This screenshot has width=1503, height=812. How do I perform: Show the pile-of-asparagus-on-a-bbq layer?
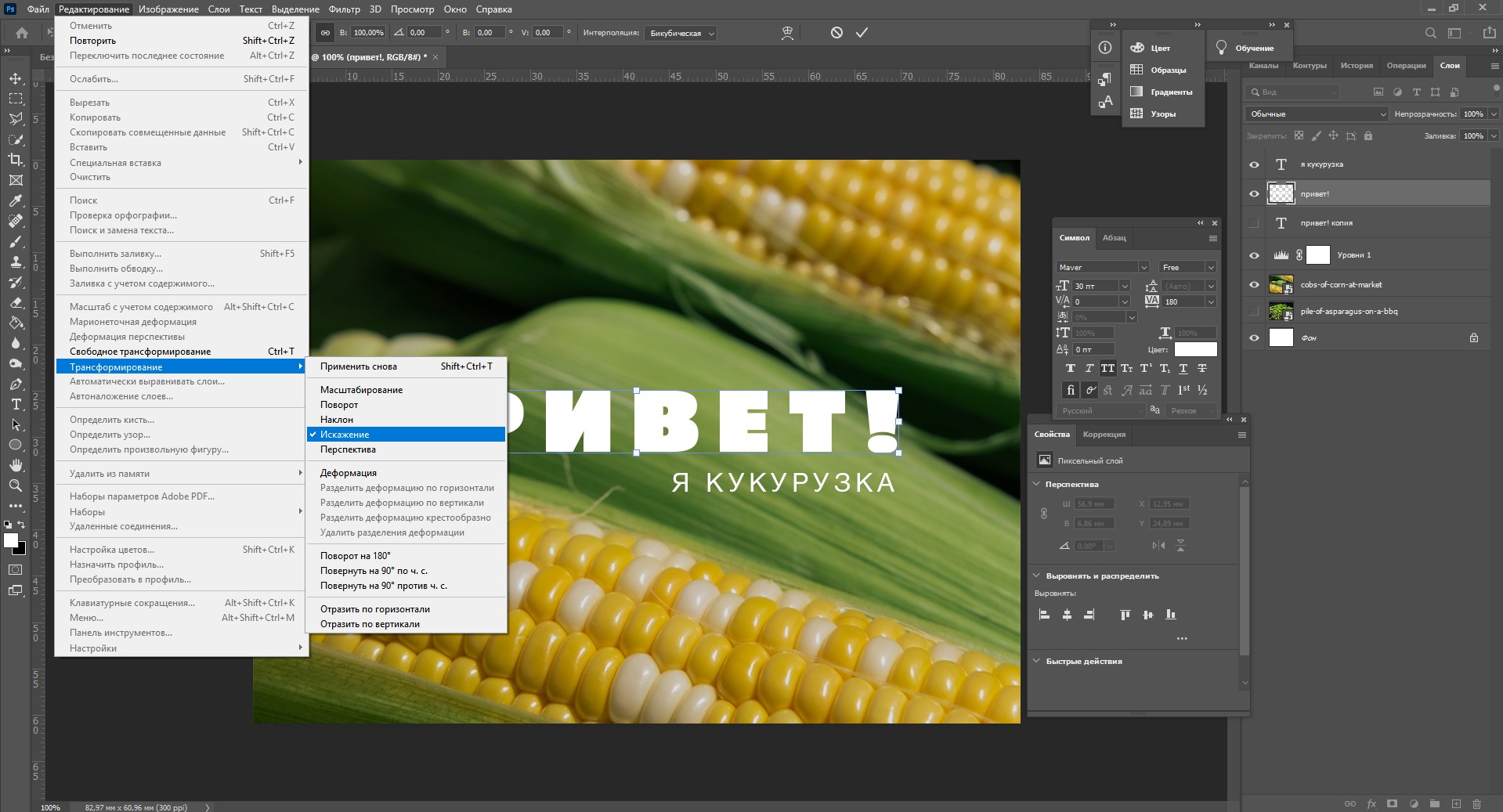coord(1254,312)
